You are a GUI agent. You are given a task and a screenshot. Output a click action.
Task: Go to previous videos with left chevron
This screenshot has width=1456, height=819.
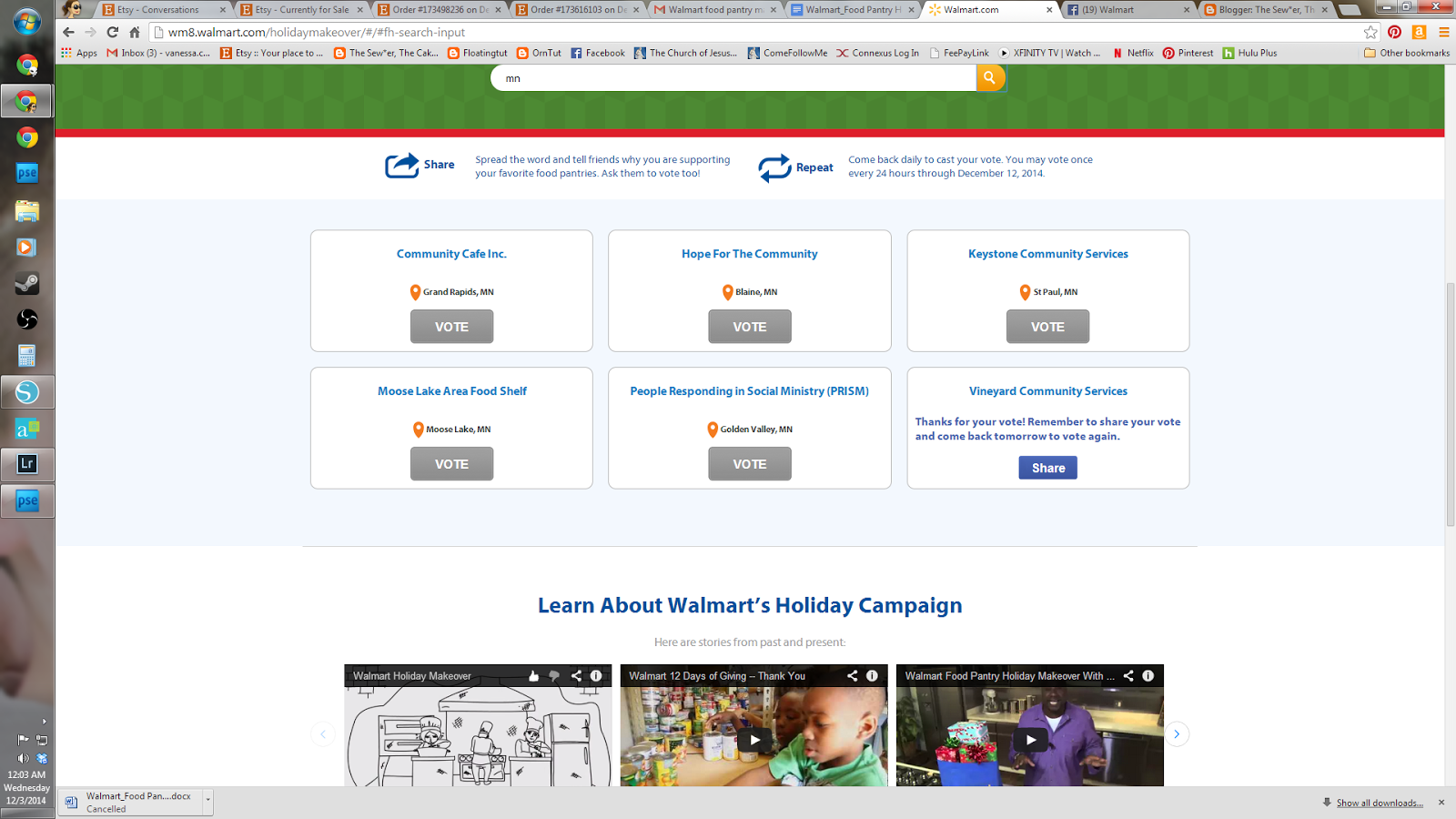[323, 734]
